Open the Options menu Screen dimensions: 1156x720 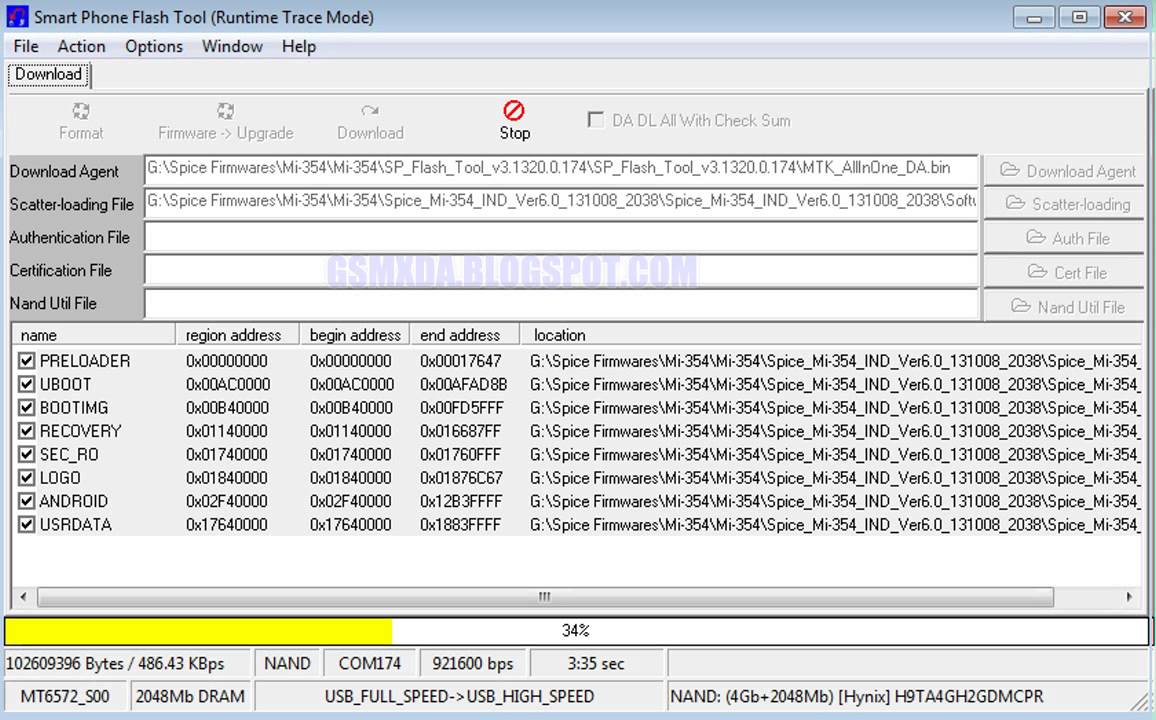(153, 46)
